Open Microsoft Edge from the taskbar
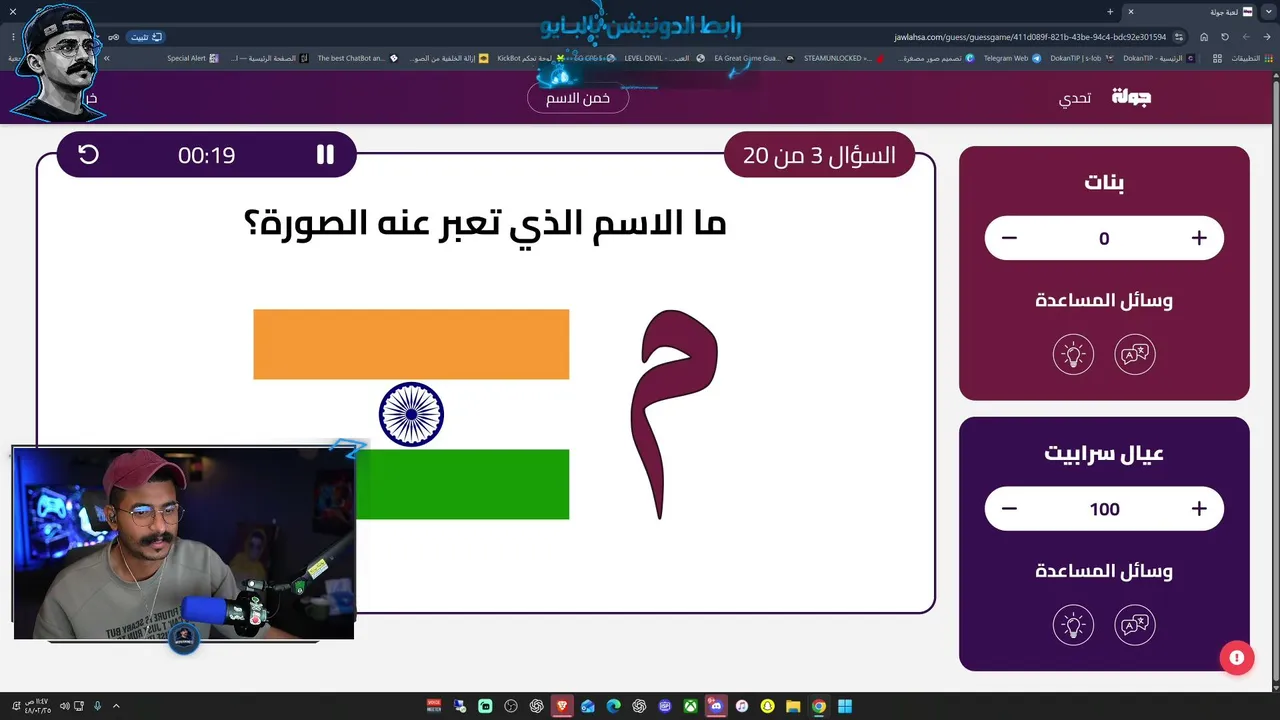Viewport: 1280px width, 720px height. [x=614, y=706]
